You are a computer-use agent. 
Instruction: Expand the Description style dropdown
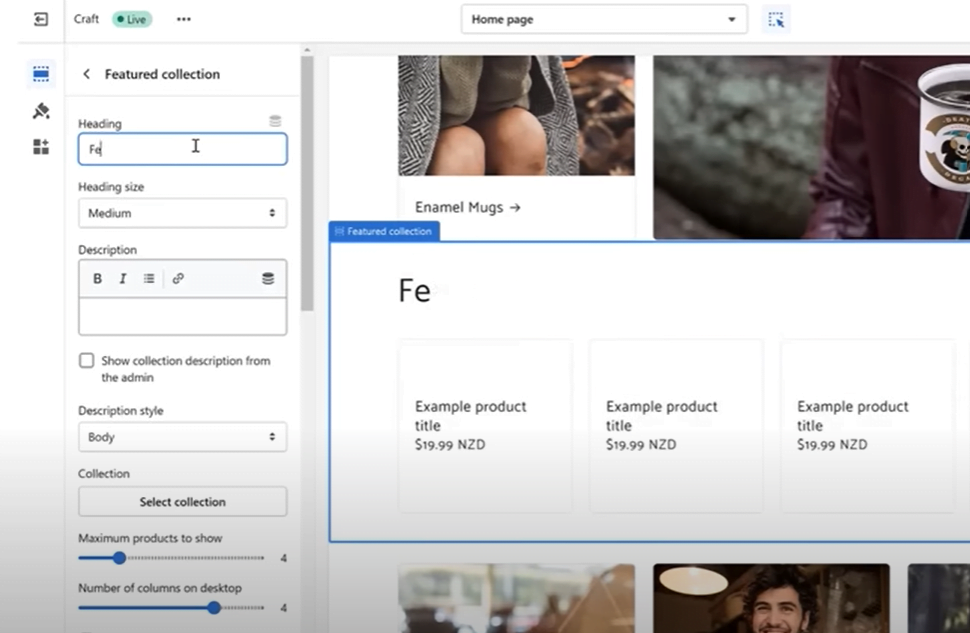(182, 437)
